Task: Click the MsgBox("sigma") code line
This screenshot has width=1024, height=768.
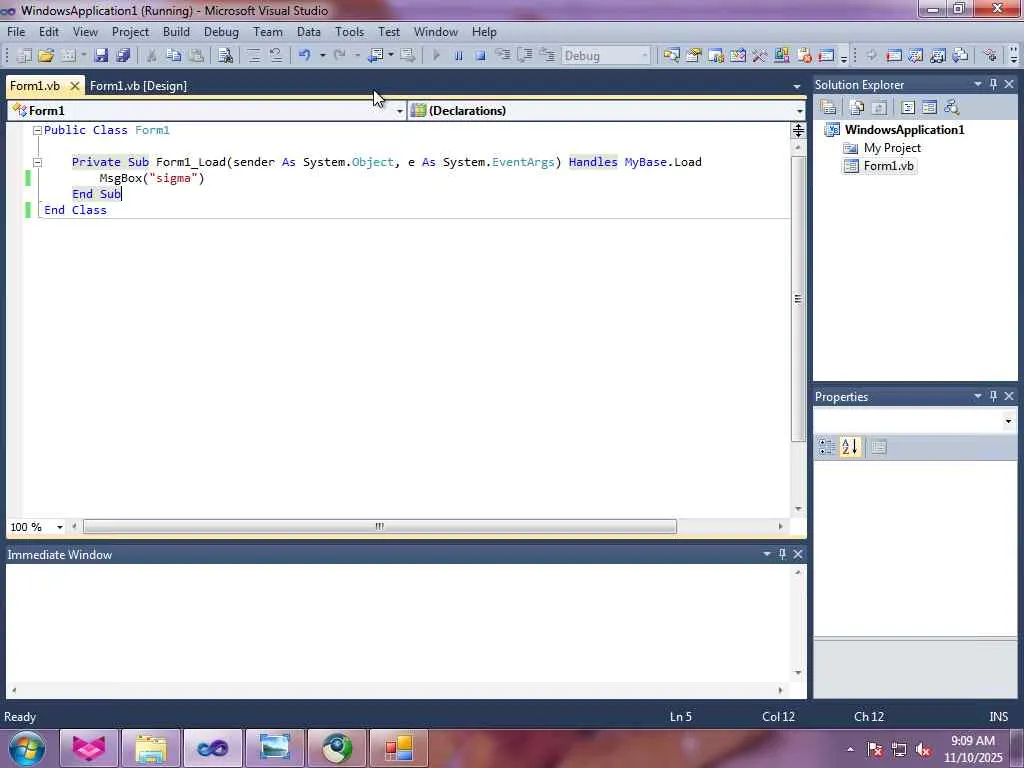Action: tap(152, 178)
